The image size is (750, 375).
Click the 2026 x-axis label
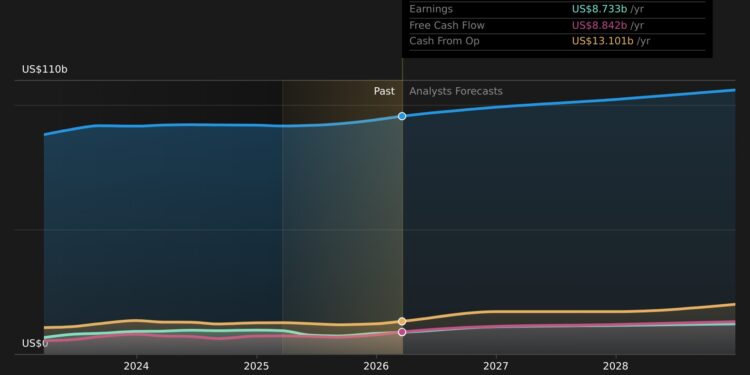click(376, 367)
